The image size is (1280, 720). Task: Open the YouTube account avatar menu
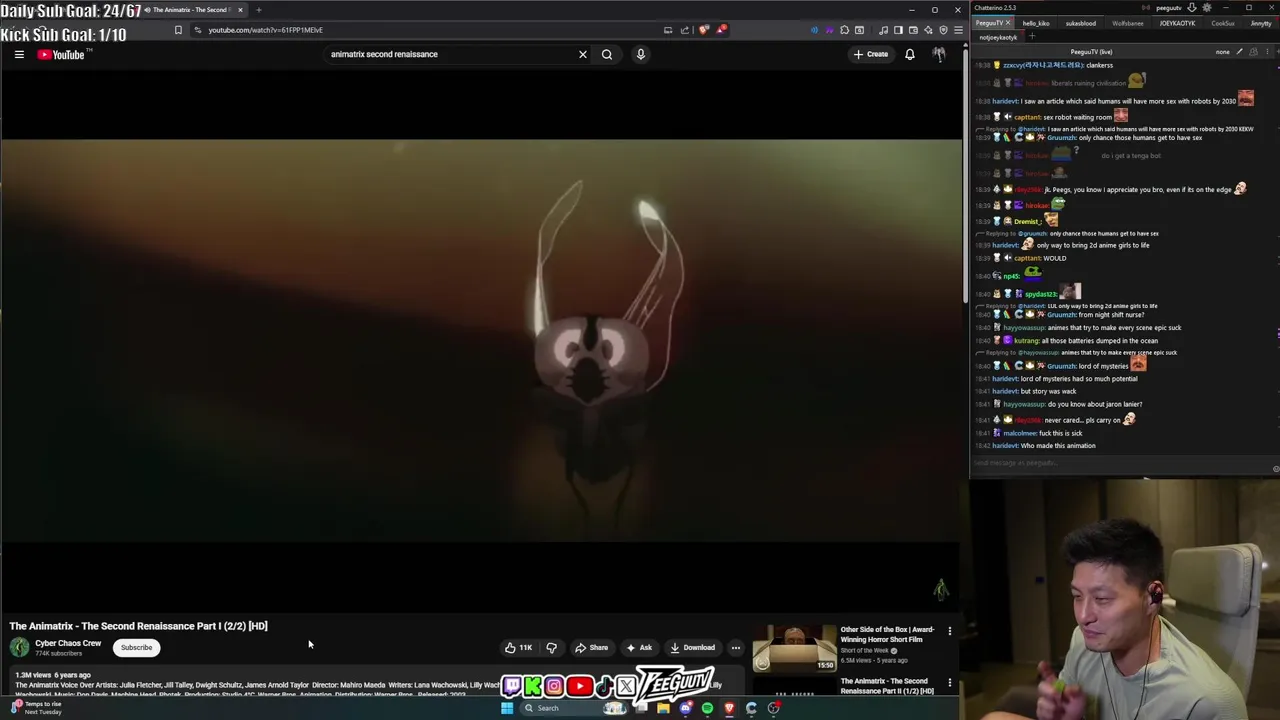pos(939,55)
